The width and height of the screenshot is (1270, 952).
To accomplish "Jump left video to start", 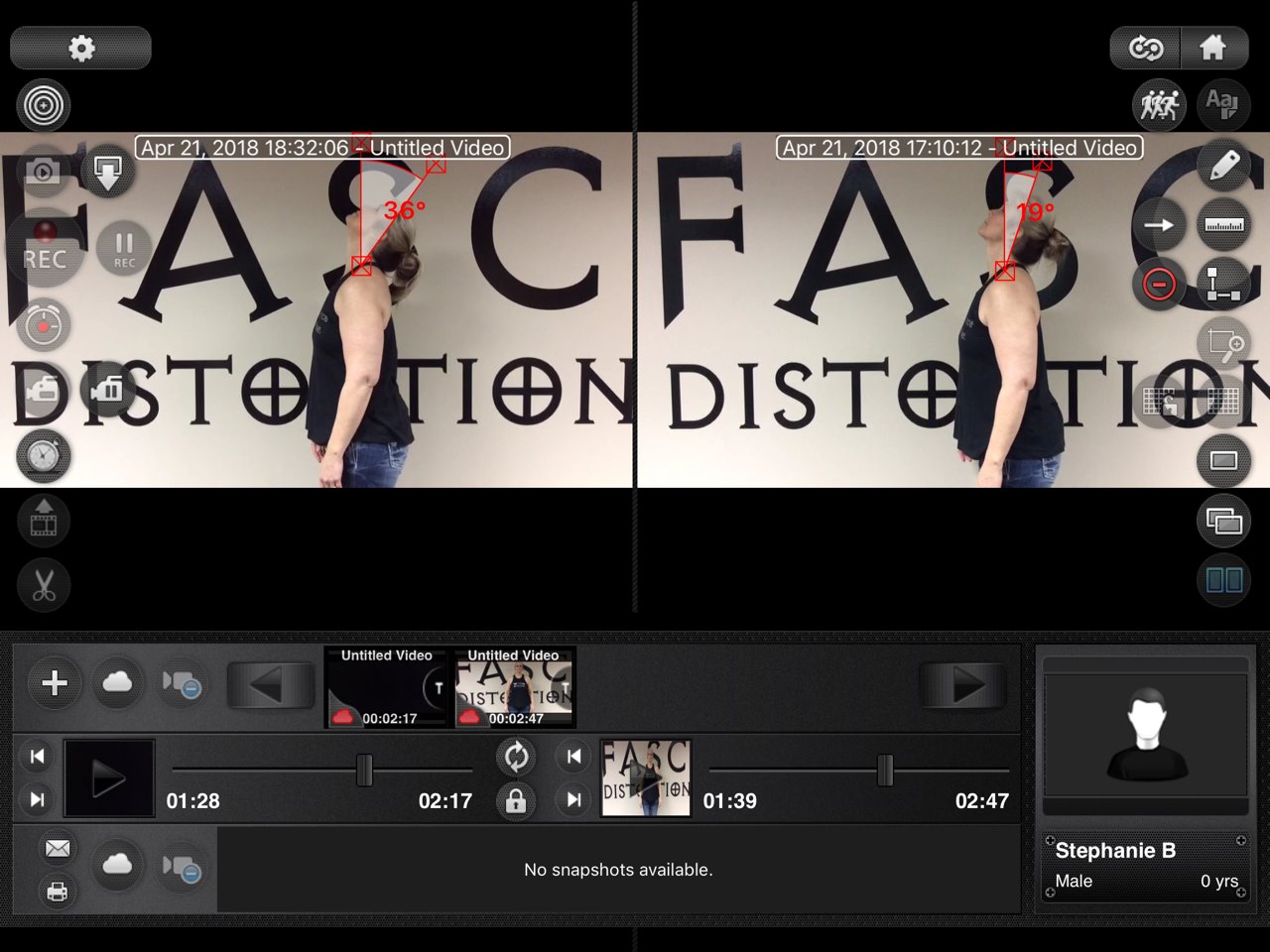I will click(37, 757).
